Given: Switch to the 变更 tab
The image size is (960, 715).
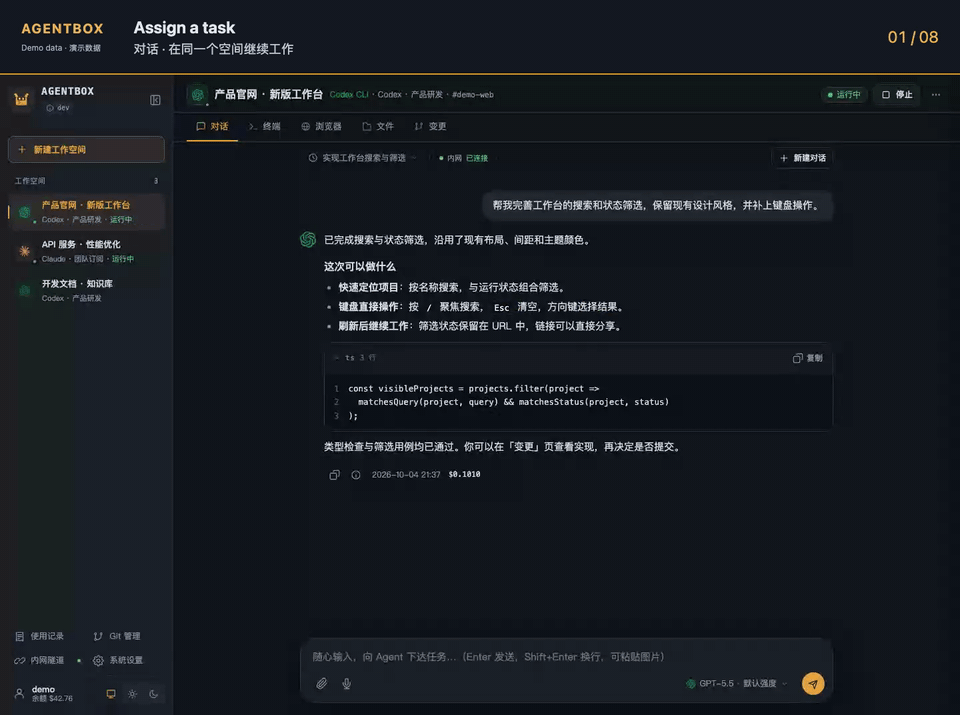Looking at the screenshot, I should pos(430,126).
